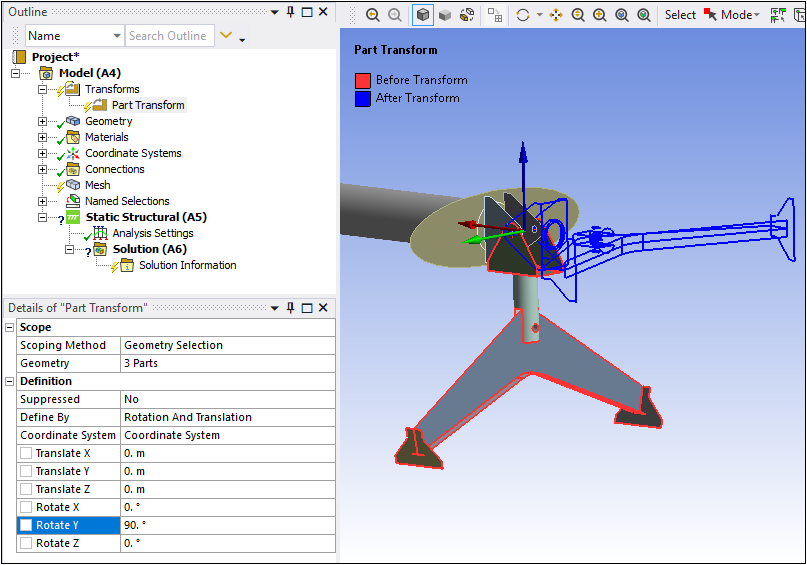Click the Geometry icon in the tree
807x565 pixels.
(73, 120)
